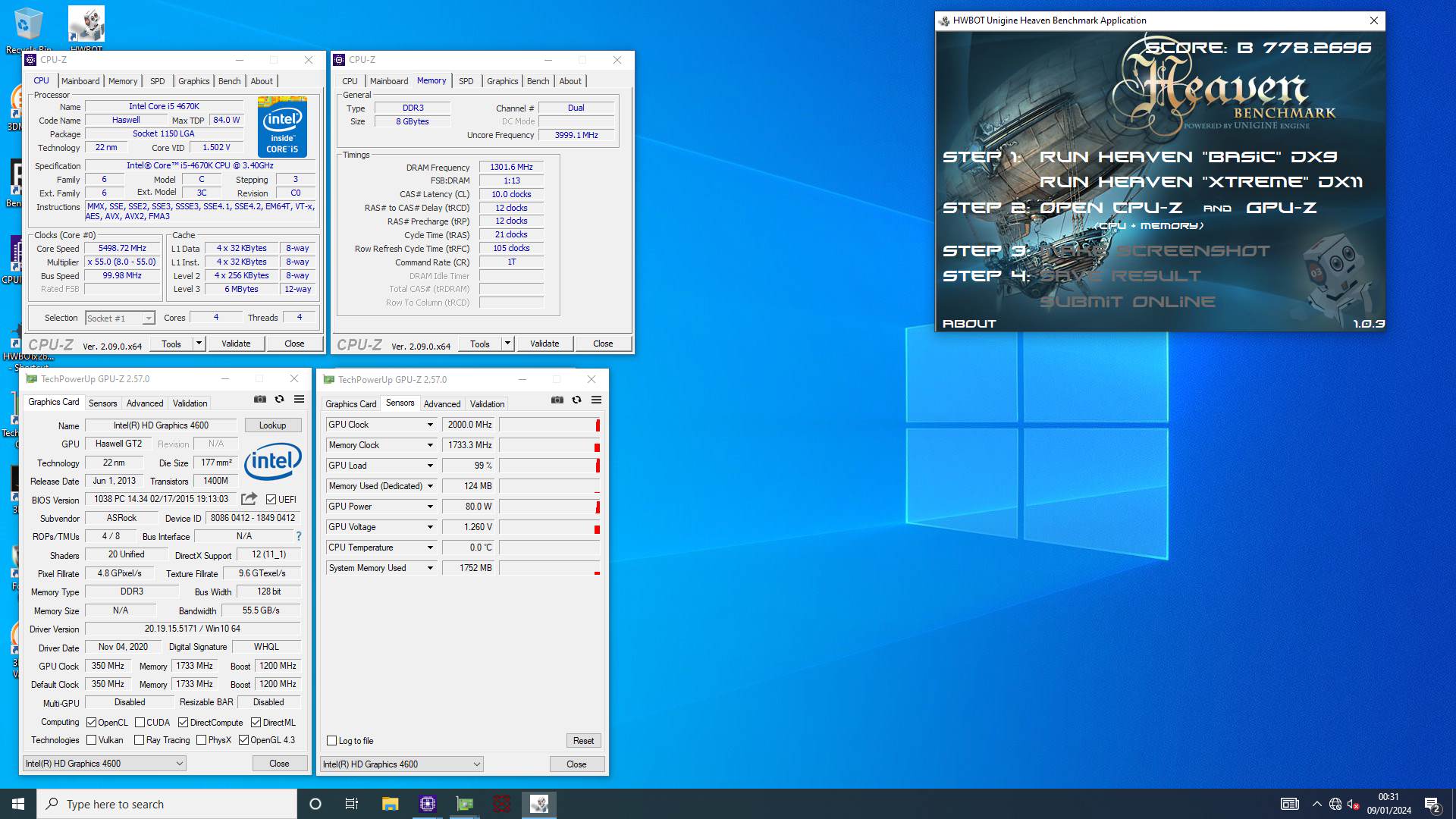Open GPU selector dropdown in GPU-Z Sensors window
The height and width of the screenshot is (819, 1456).
[402, 764]
